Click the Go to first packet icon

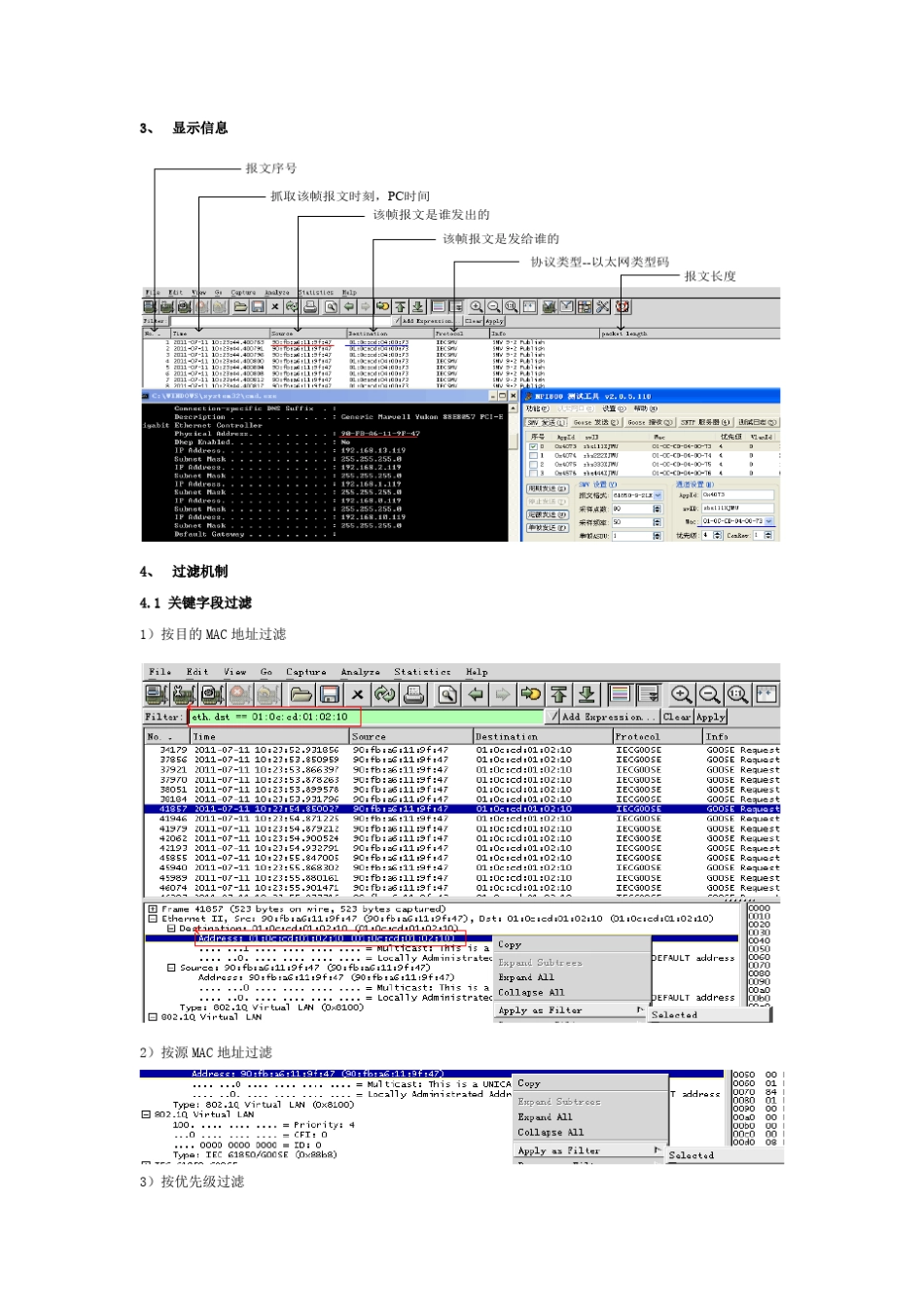(559, 694)
